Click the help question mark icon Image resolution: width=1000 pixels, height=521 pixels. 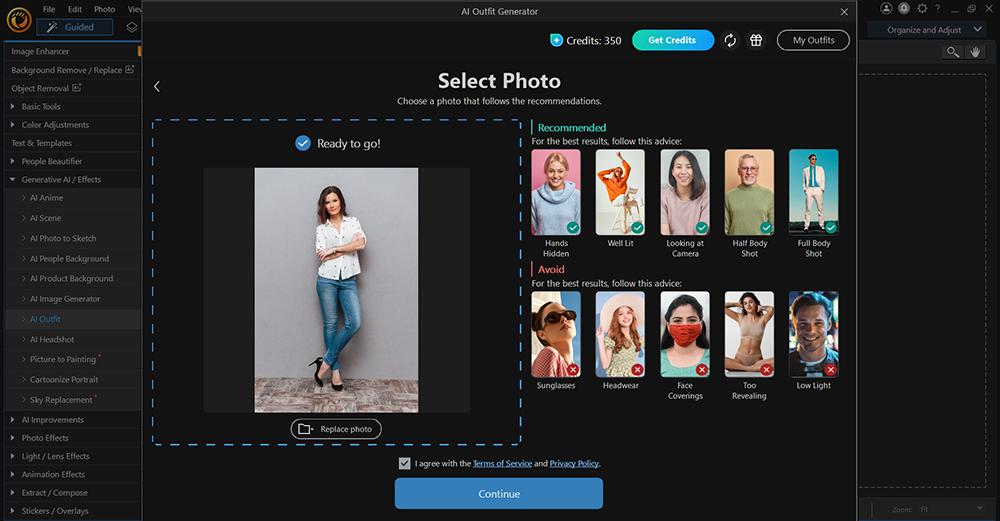pos(938,8)
